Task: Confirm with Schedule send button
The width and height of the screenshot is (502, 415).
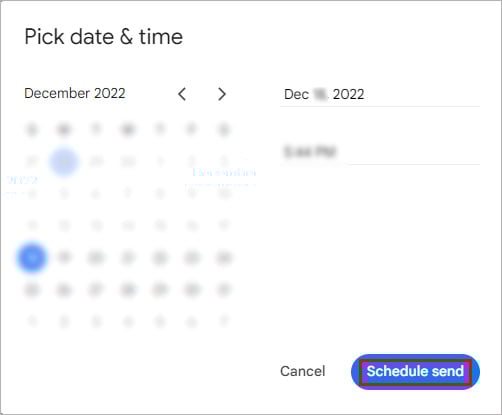Action: 415,371
